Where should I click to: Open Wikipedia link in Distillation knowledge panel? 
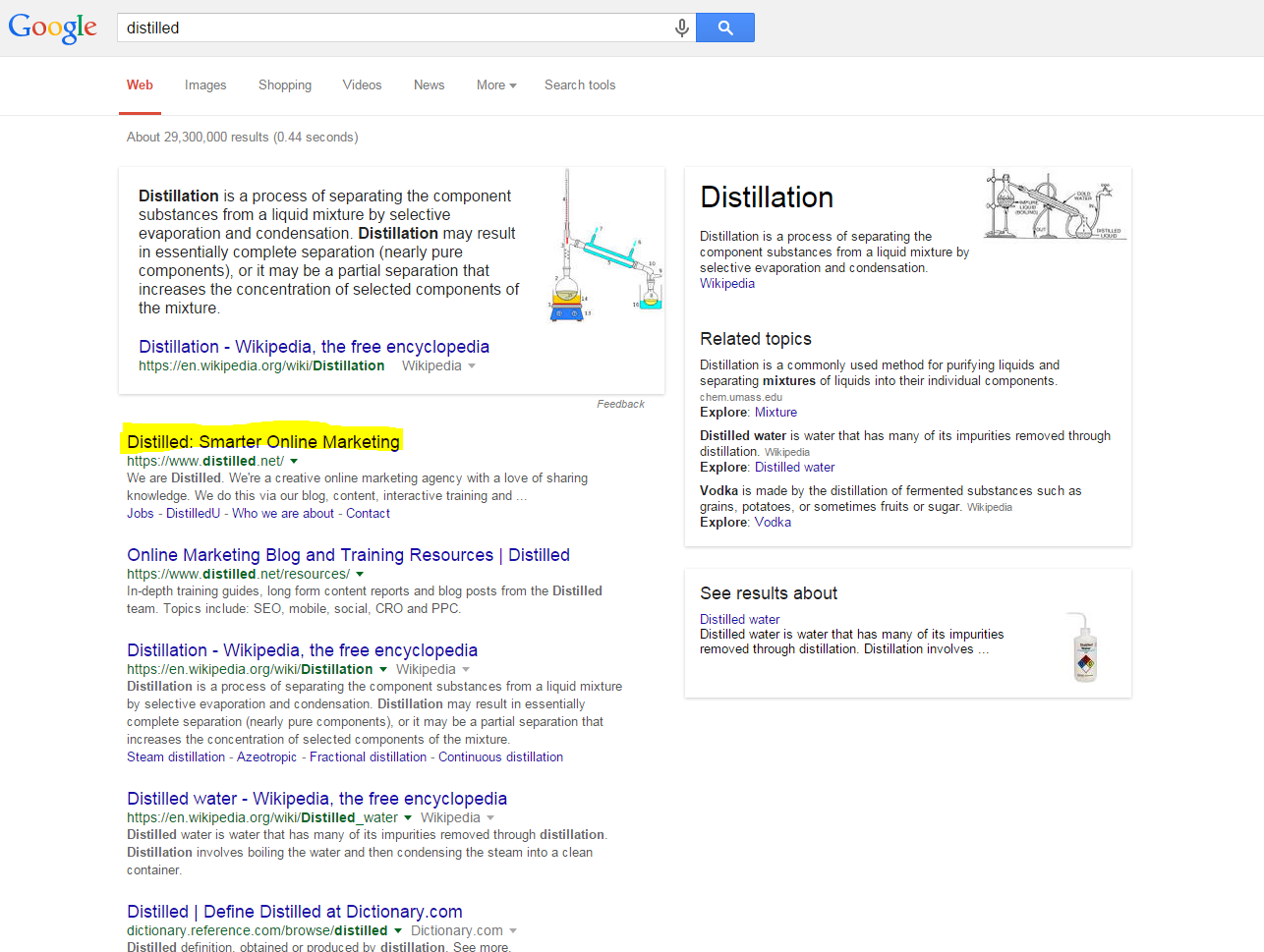(727, 284)
